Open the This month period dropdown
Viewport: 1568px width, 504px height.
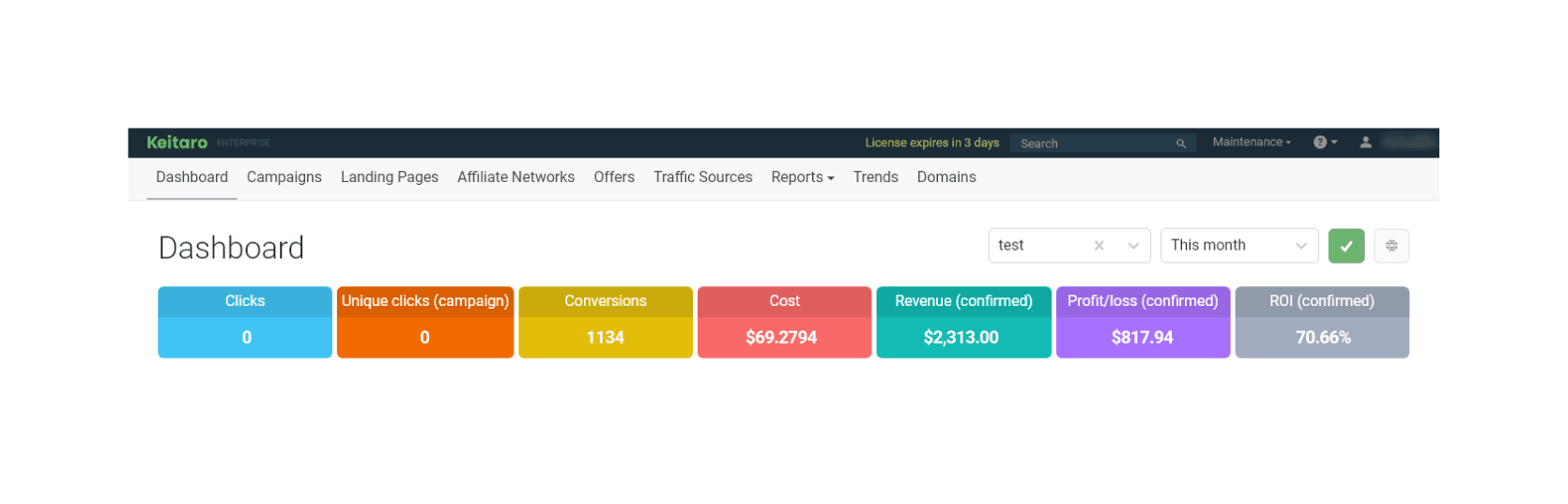[1238, 246]
